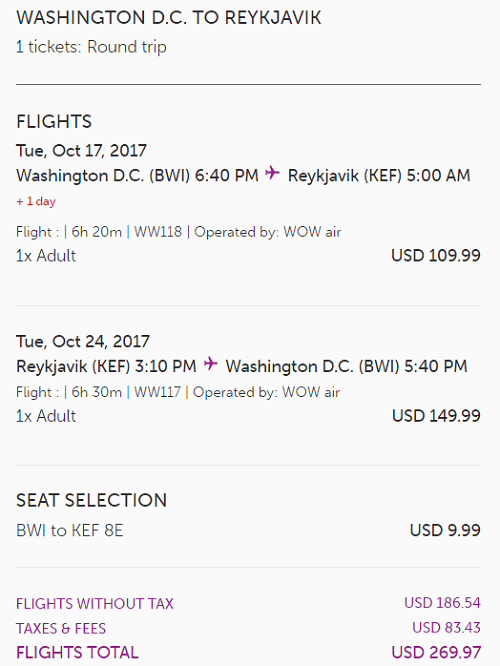Viewport: 500px width, 666px height.
Task: Click the USD 269.97 total amount
Action: coord(436,652)
